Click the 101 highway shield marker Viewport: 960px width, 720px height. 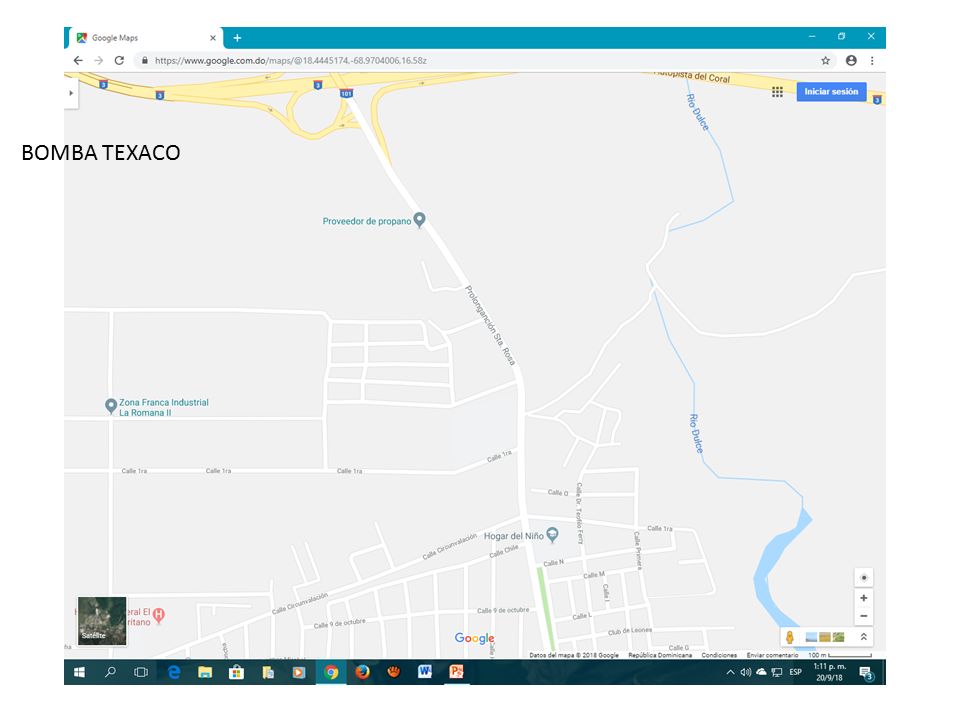point(347,94)
